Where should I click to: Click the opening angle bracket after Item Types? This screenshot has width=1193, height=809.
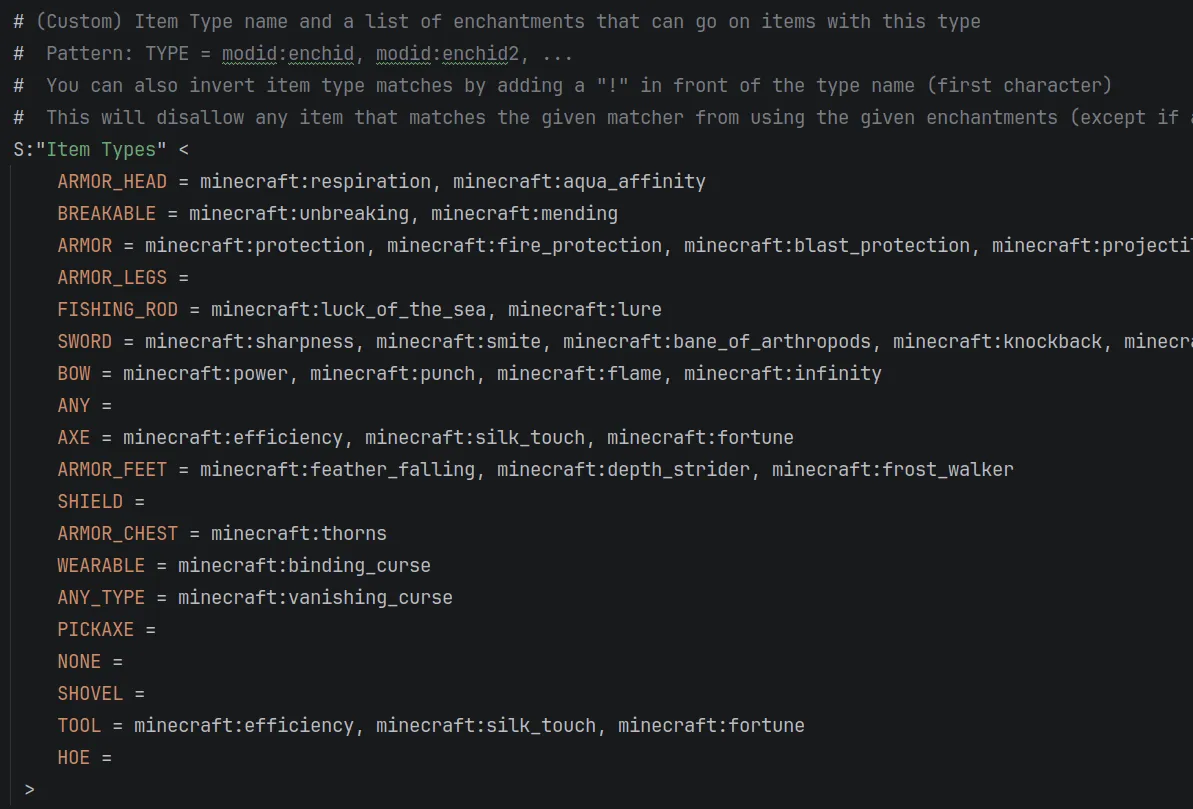(184, 150)
